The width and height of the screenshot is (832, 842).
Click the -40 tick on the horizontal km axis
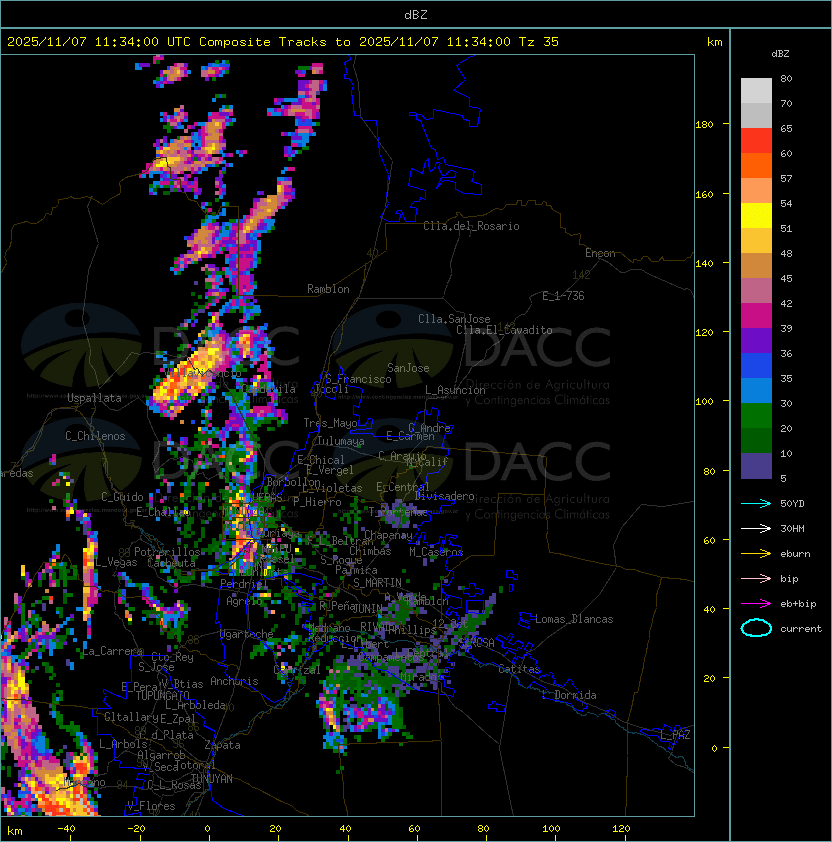tap(66, 829)
